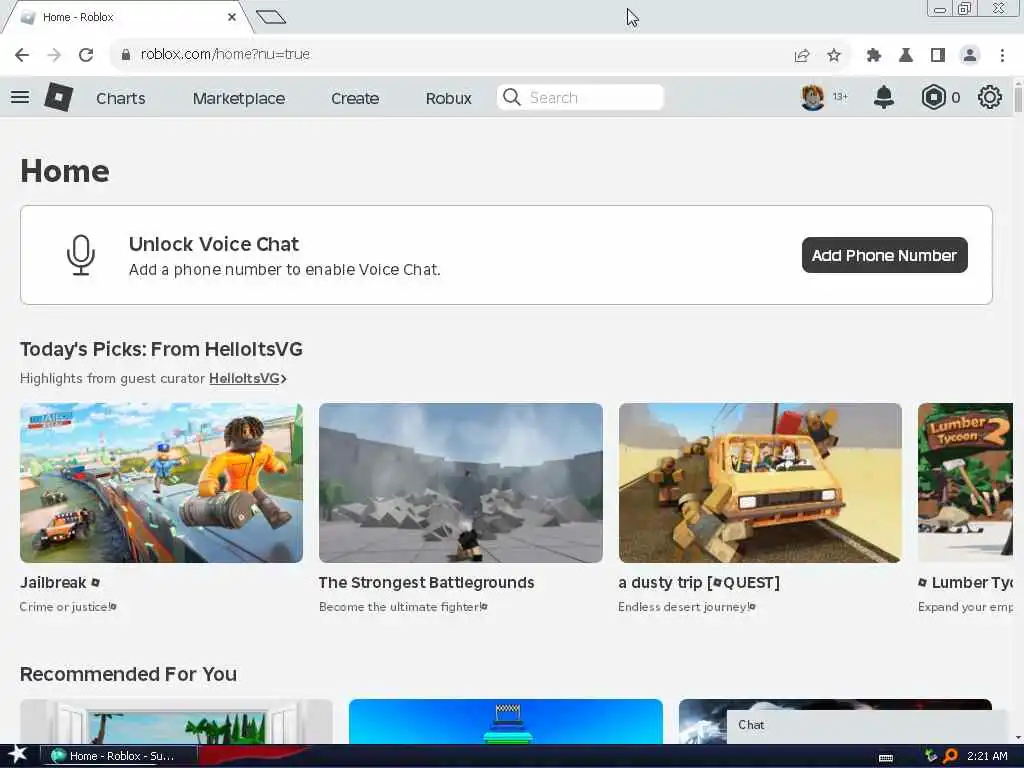Bookmark this page with star icon

834,55
